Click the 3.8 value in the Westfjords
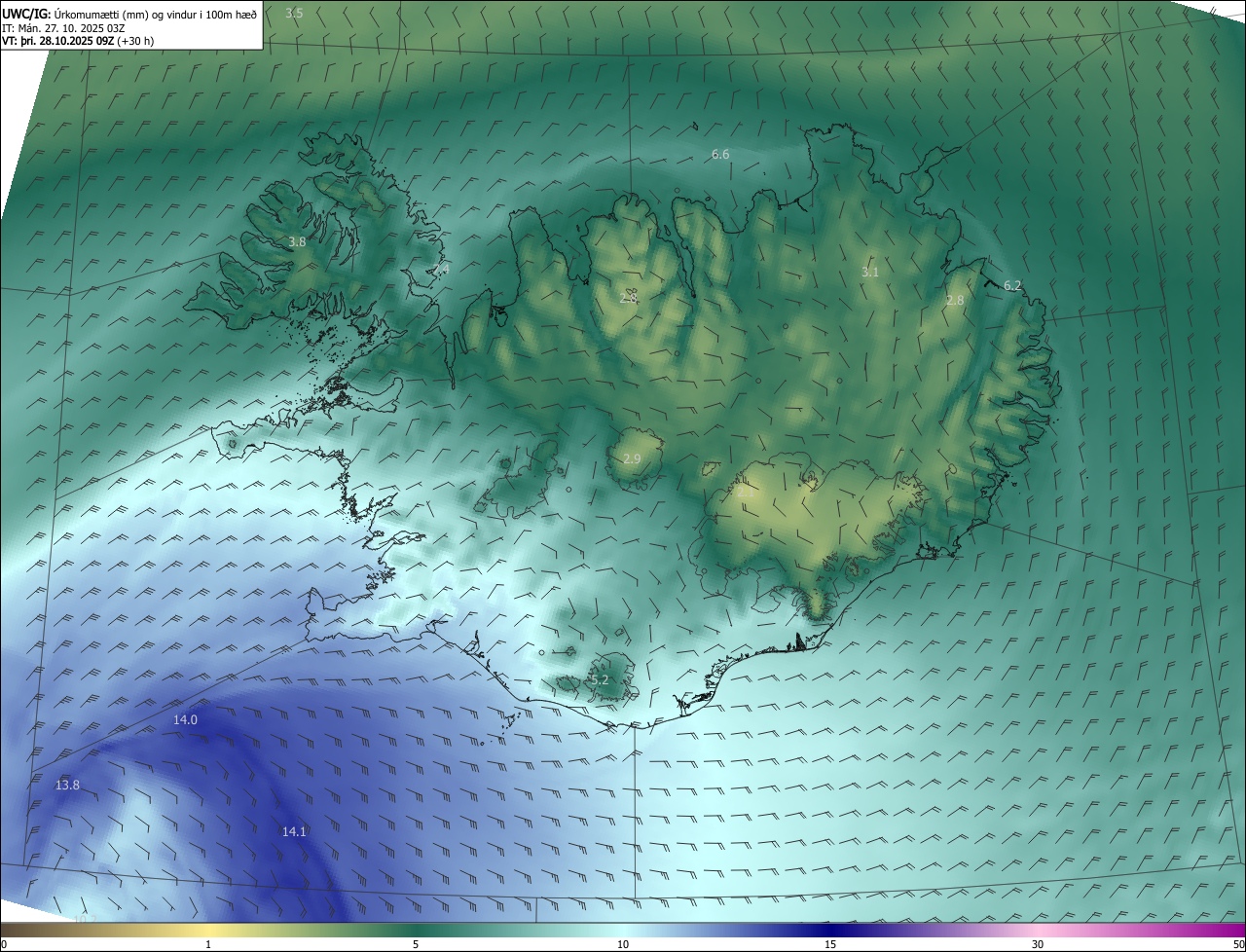The height and width of the screenshot is (952, 1246). 297,241
